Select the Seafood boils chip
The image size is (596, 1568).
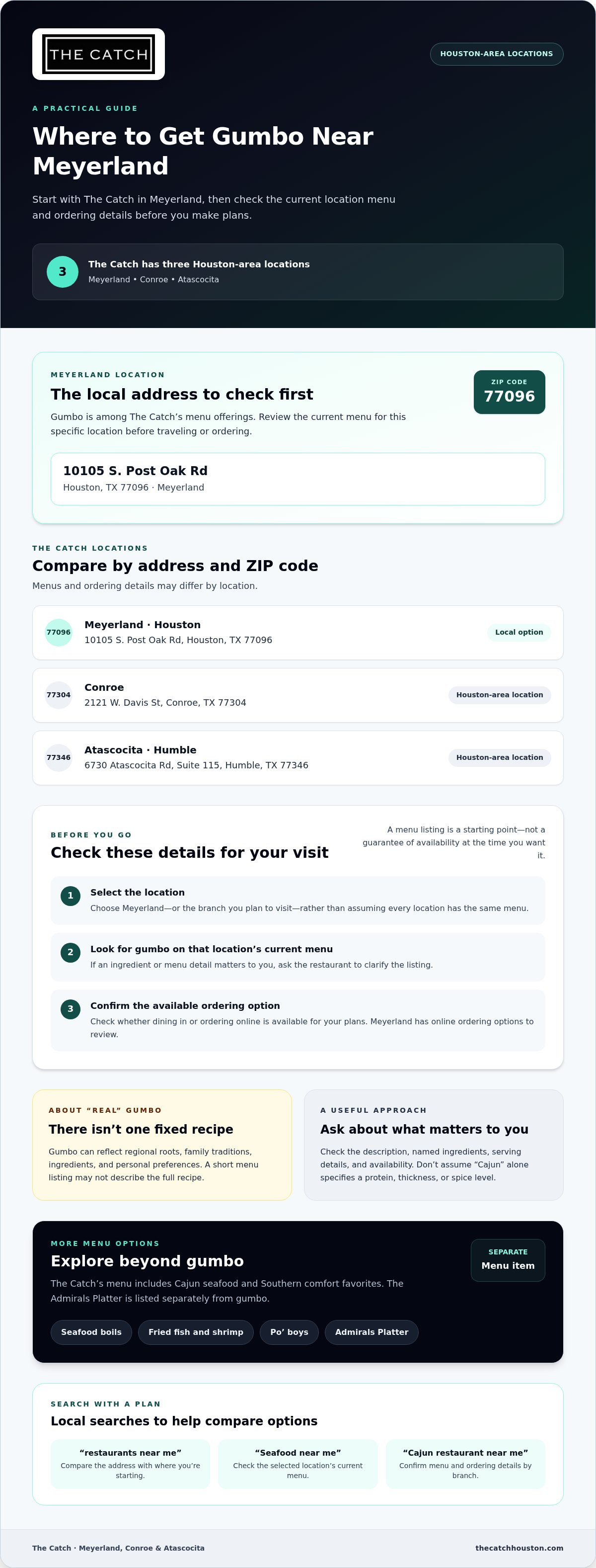[x=91, y=1332]
